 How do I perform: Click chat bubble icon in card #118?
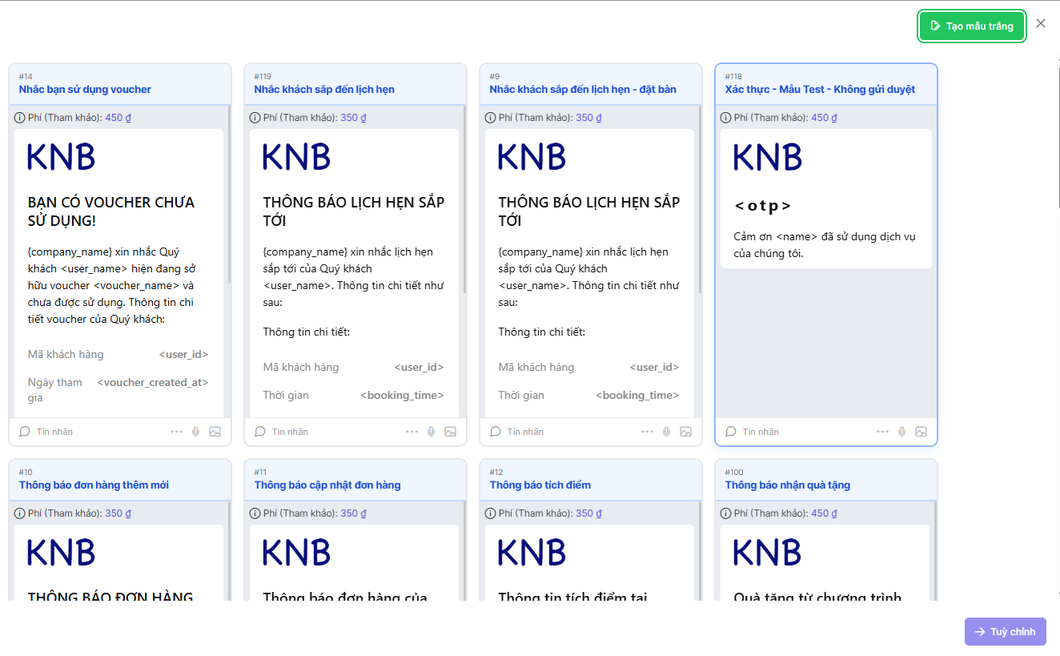[x=731, y=431]
